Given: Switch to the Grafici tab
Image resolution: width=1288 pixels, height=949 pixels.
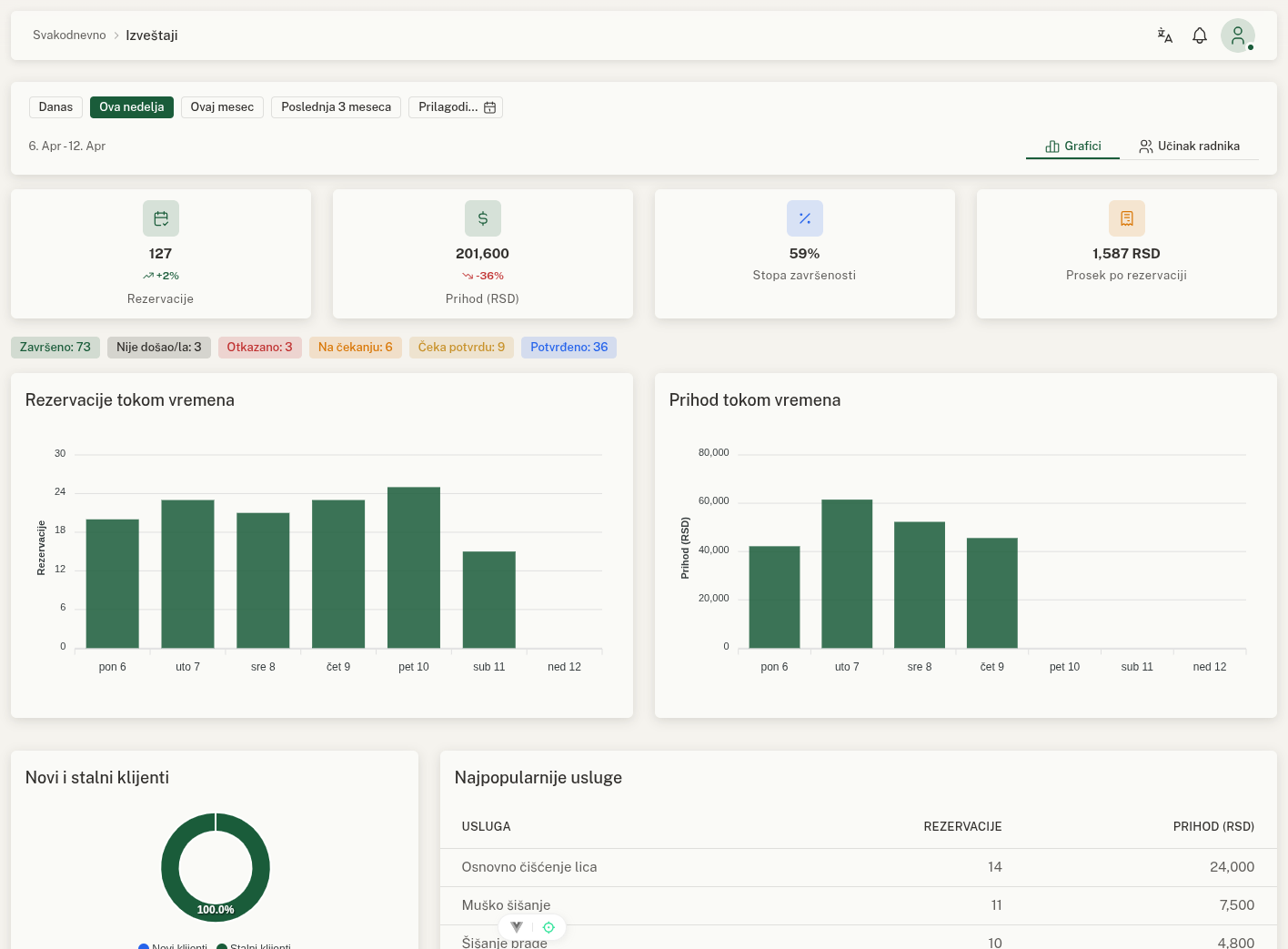Looking at the screenshot, I should [1073, 146].
